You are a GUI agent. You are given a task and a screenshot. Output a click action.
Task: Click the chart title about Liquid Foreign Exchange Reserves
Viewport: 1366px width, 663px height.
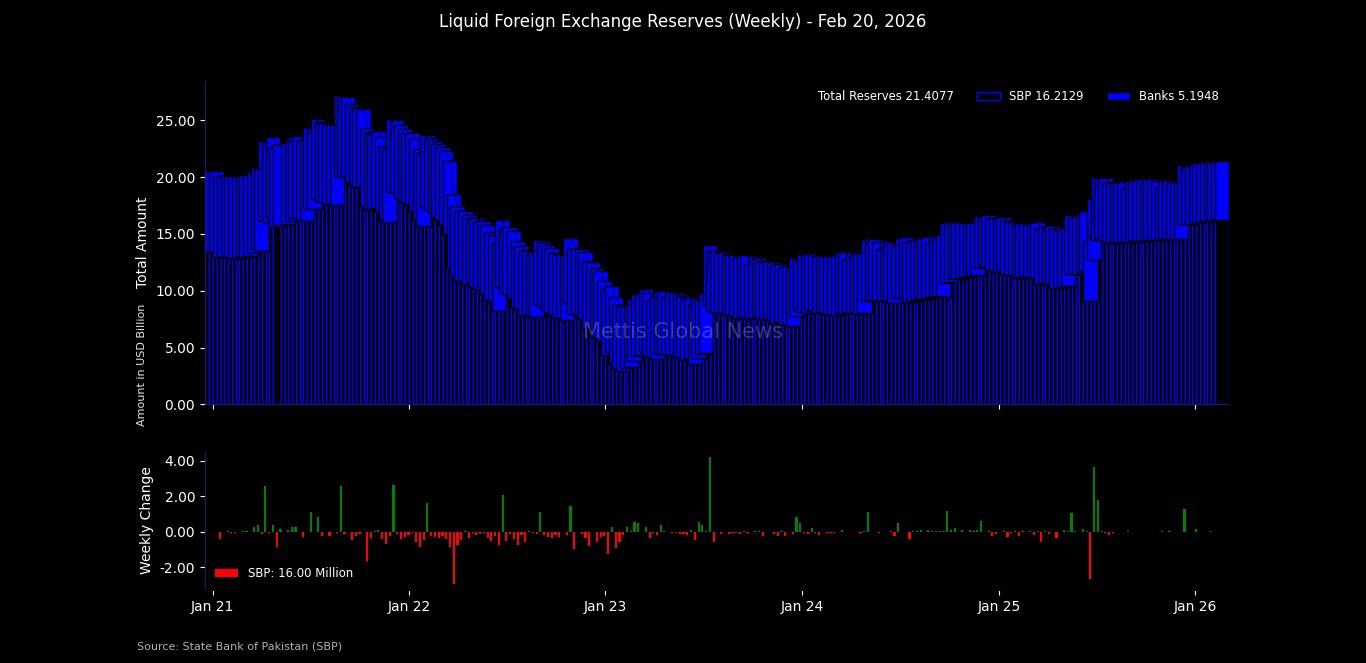click(x=682, y=21)
